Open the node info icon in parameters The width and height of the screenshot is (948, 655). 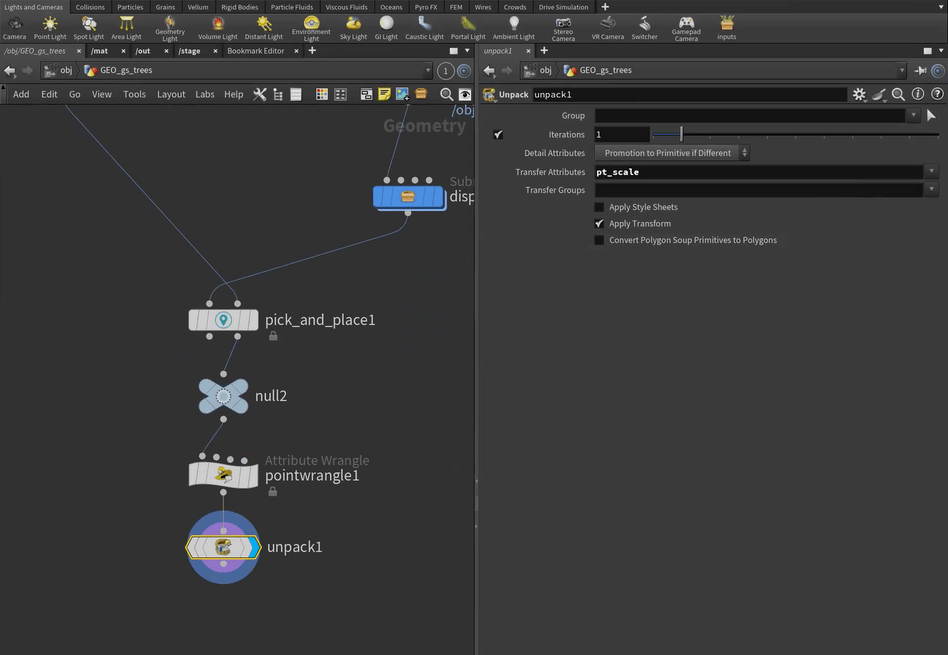coord(918,94)
